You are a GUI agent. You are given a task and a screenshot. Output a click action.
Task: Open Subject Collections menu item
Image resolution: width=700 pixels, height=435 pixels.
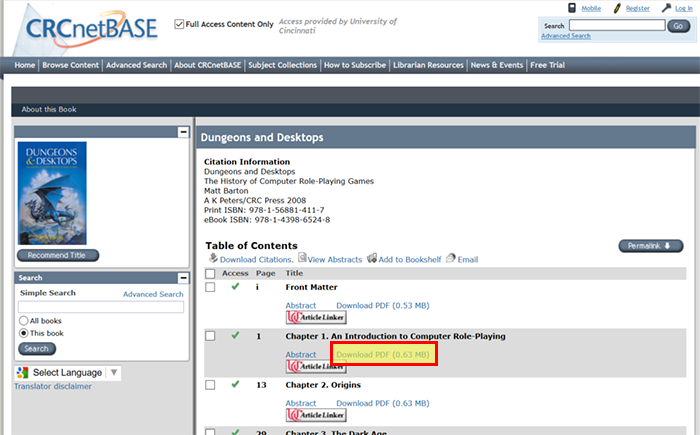[x=283, y=65]
